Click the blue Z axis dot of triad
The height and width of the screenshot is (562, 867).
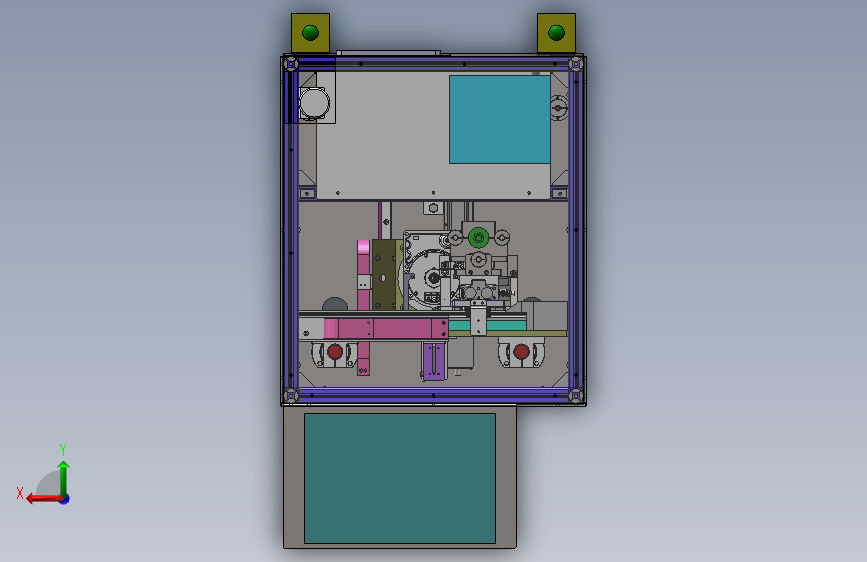pyautogui.click(x=65, y=500)
